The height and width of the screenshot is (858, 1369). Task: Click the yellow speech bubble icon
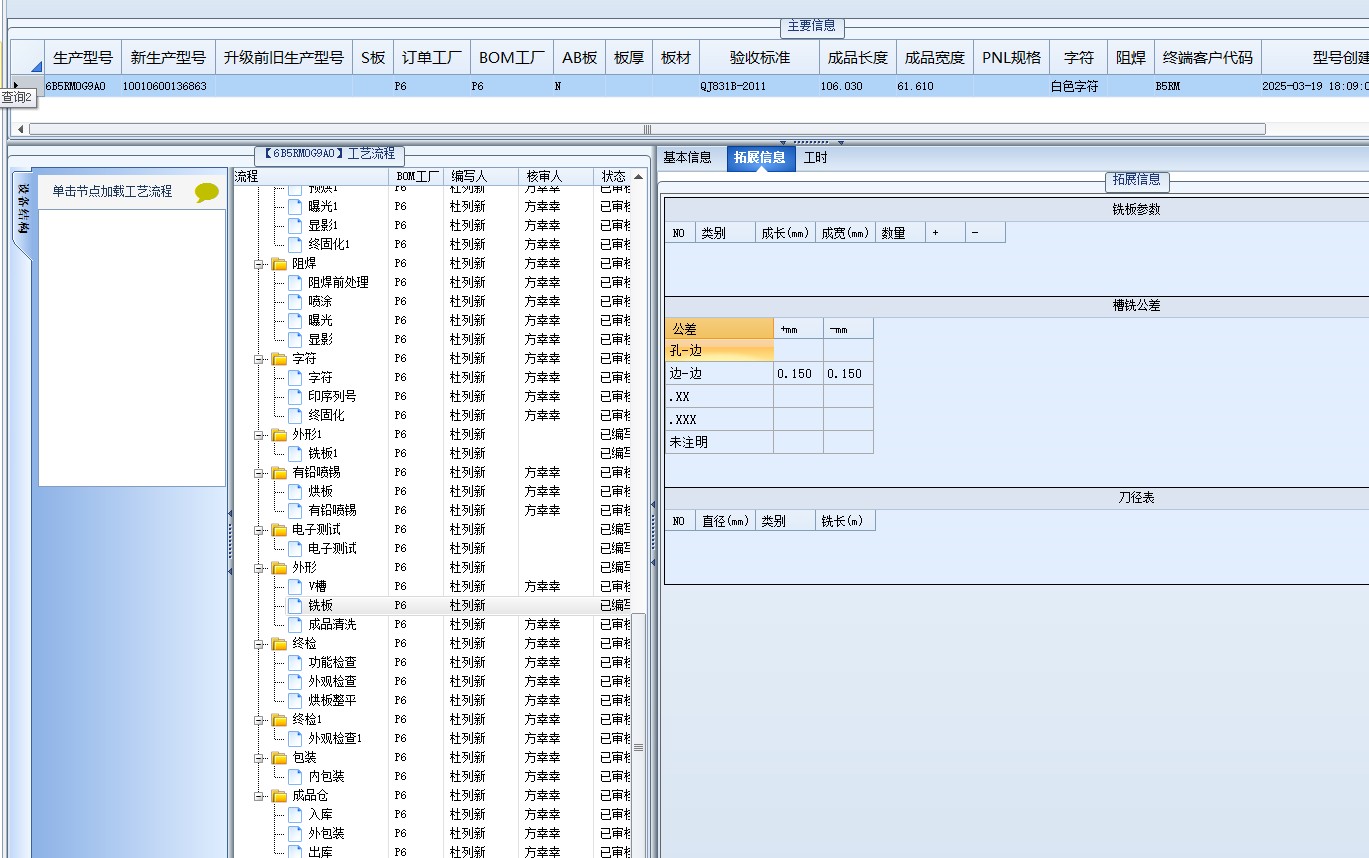click(207, 193)
